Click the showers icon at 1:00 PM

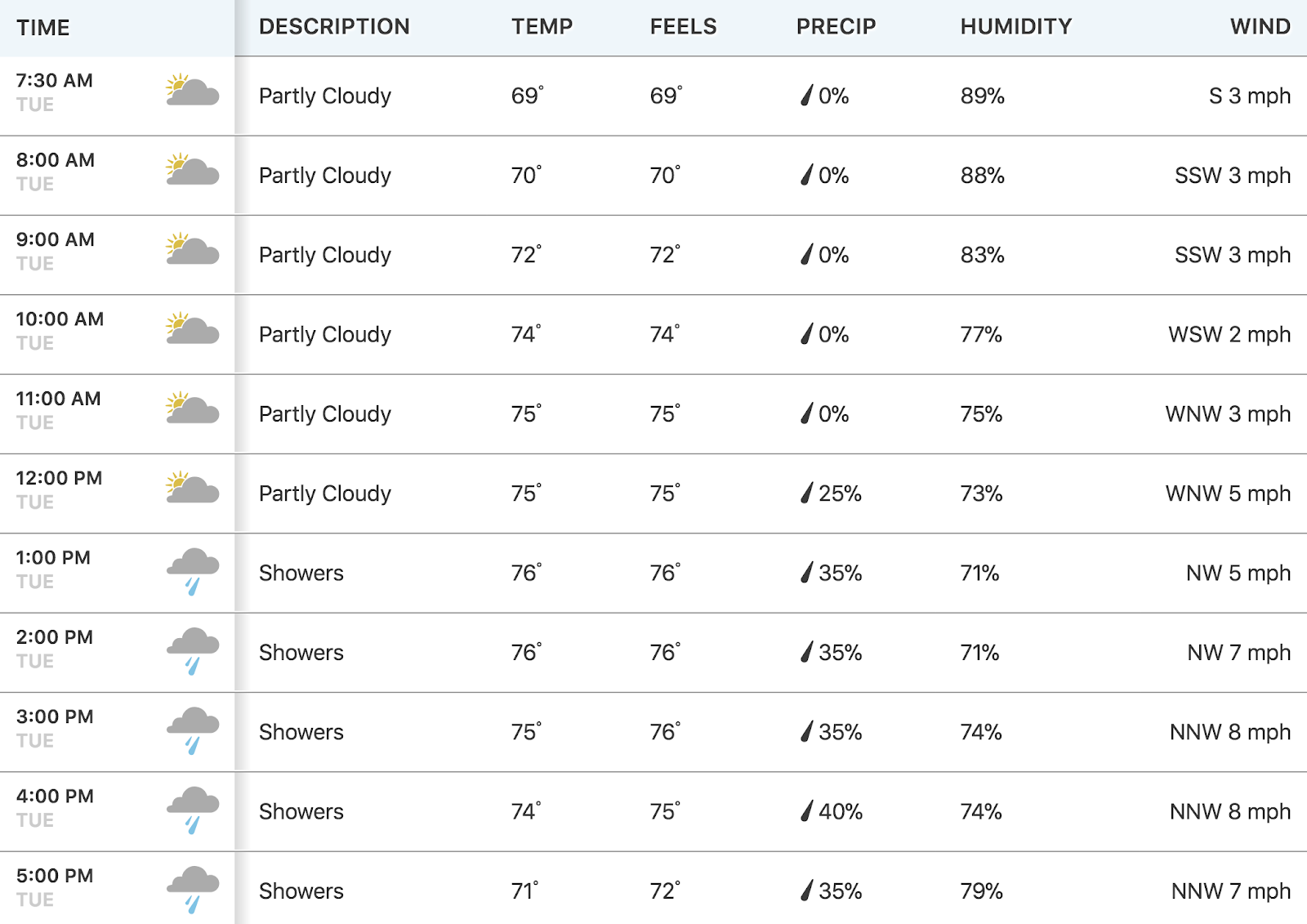(x=193, y=572)
